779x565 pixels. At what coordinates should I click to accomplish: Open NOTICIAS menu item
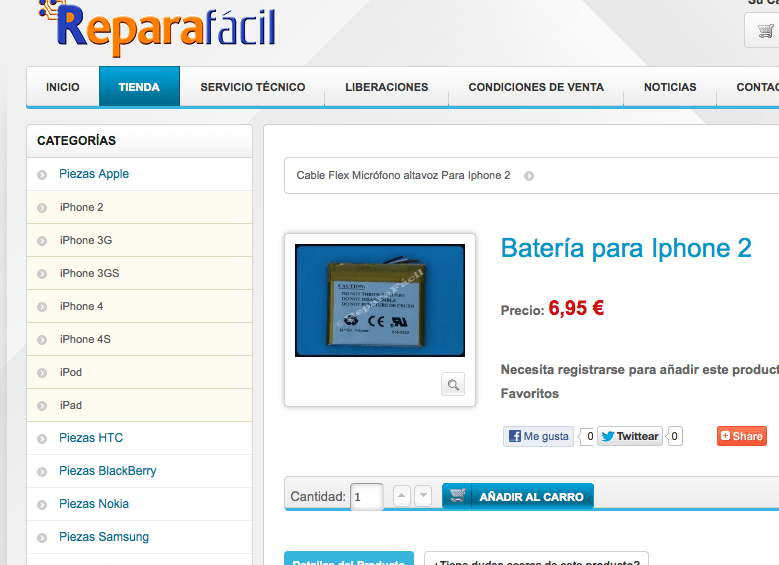click(x=670, y=86)
